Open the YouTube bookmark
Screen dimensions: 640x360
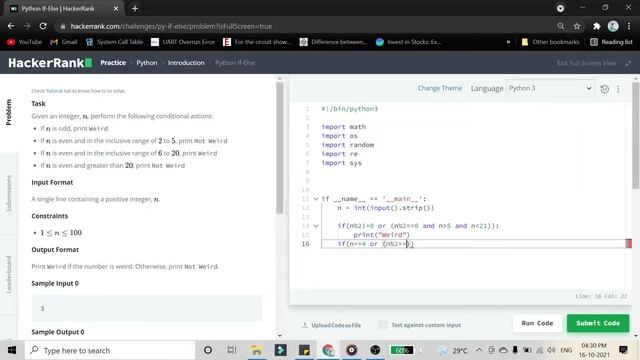pos(24,42)
